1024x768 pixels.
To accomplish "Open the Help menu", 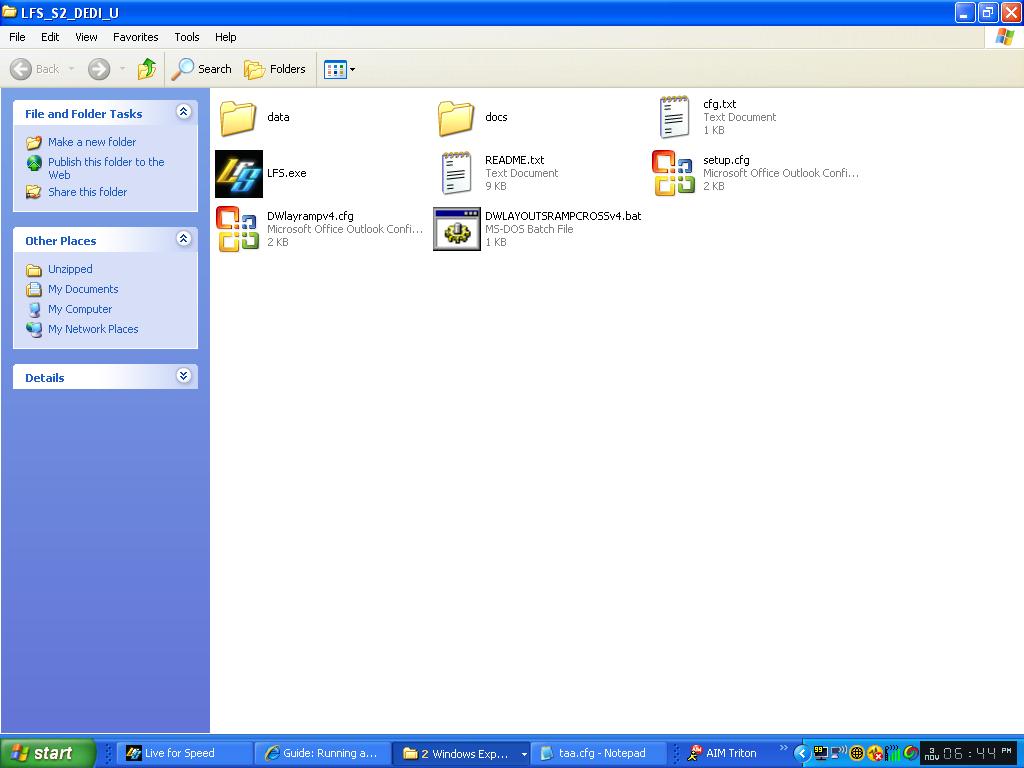I will [x=225, y=37].
